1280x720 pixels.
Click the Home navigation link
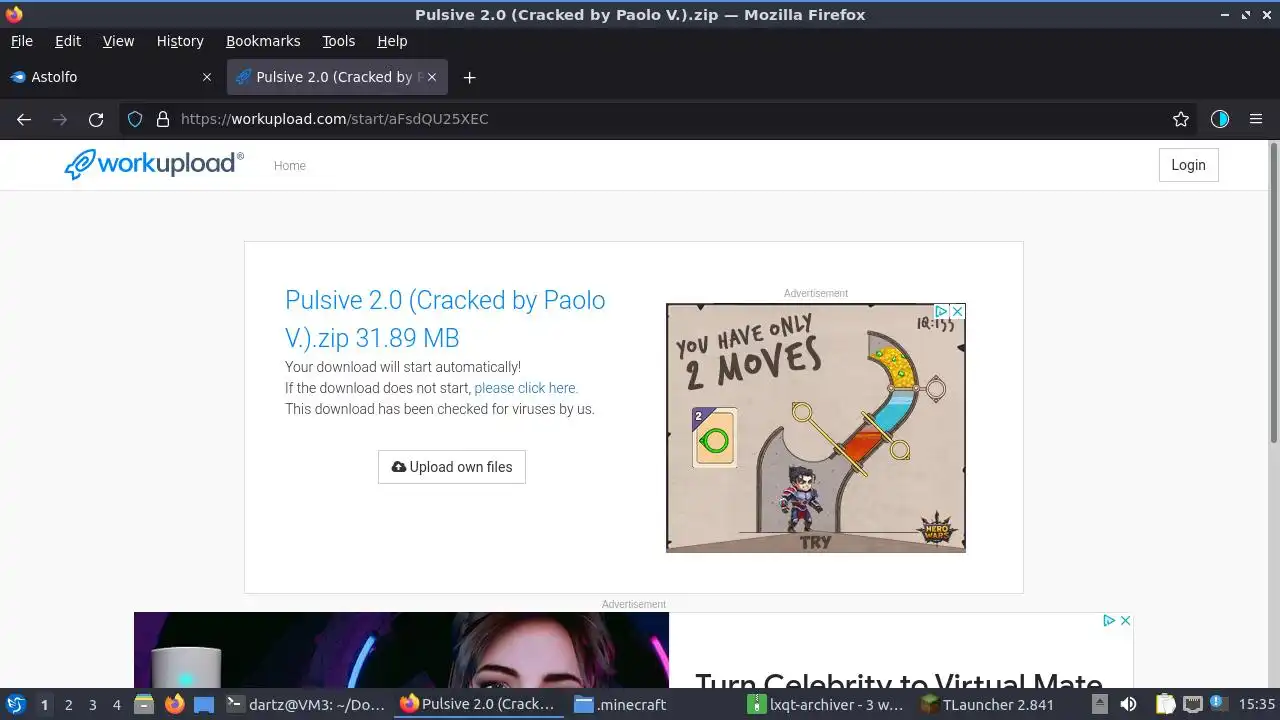[290, 166]
